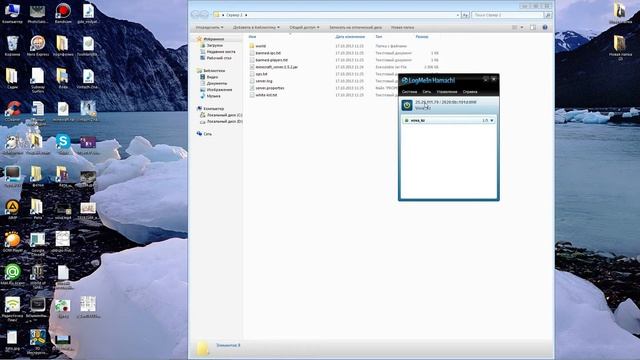This screenshot has width=640, height=360.
Task: Click the Explorer search field
Action: tap(508, 15)
